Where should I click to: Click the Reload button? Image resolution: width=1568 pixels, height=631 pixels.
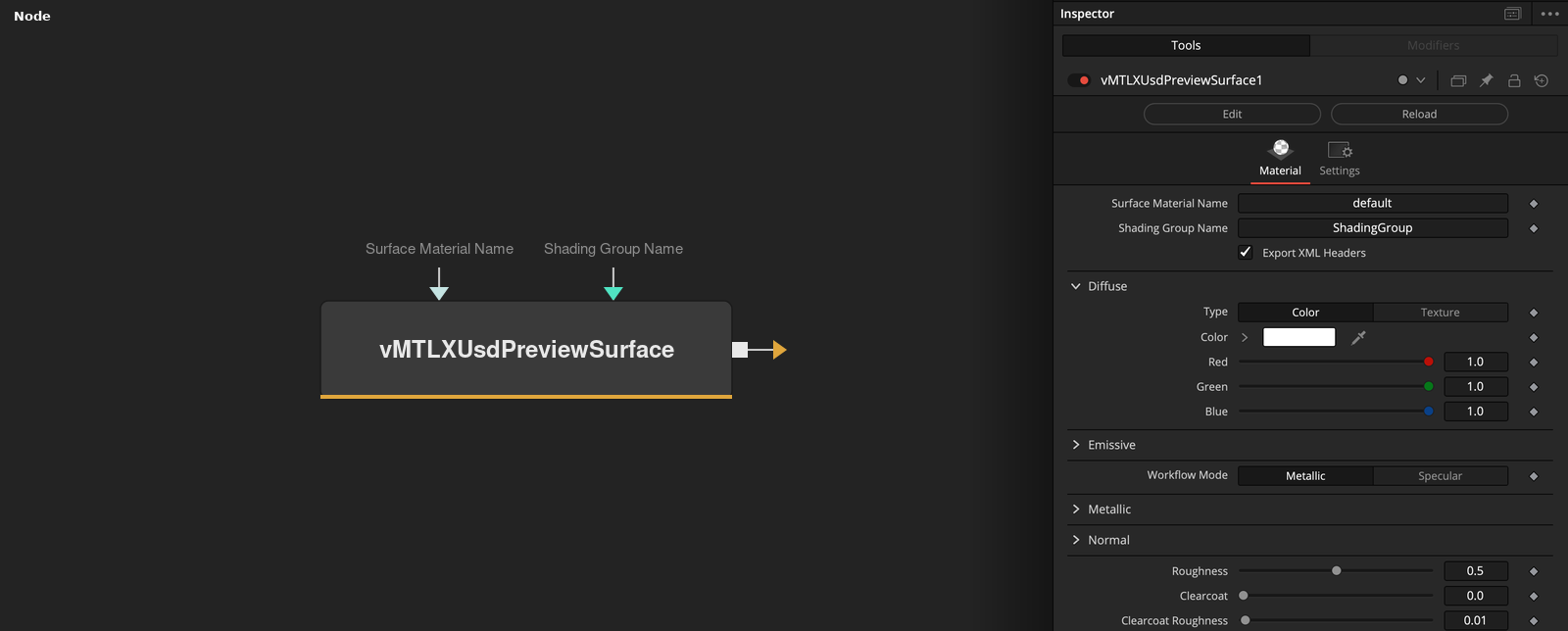(1419, 114)
